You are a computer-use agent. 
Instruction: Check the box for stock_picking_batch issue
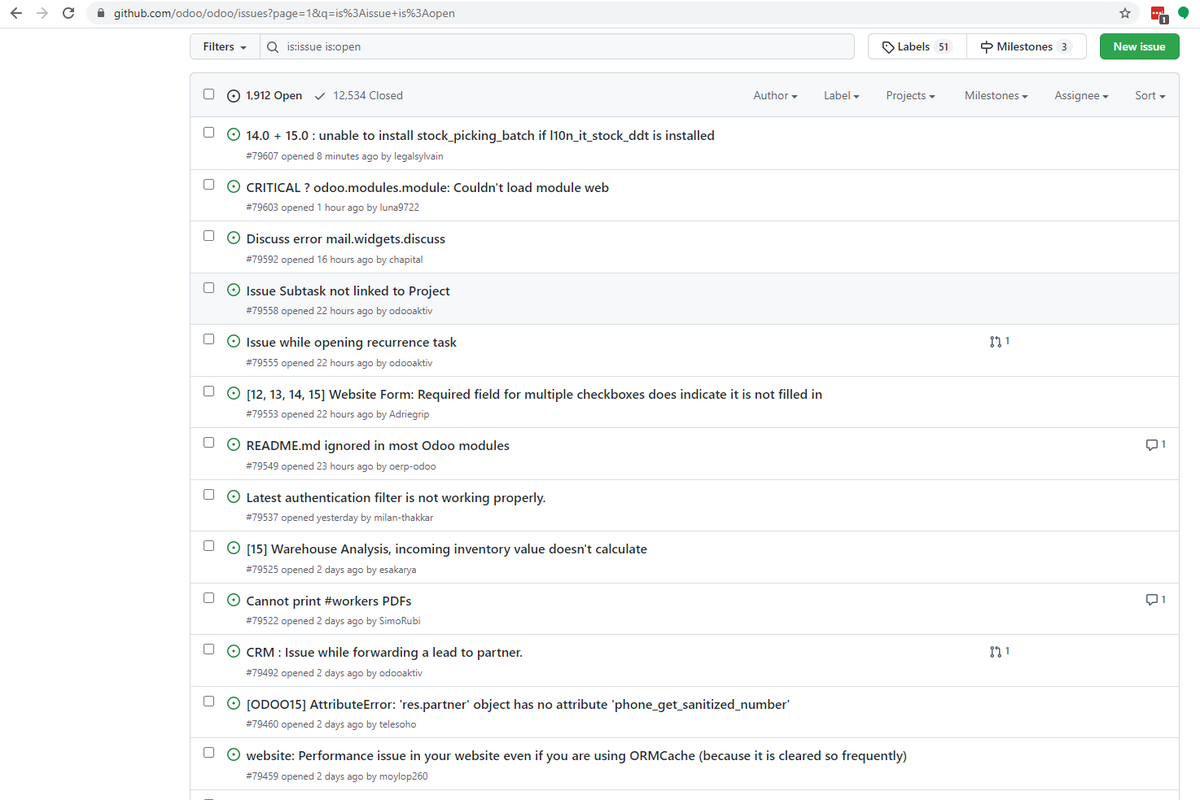(x=209, y=132)
